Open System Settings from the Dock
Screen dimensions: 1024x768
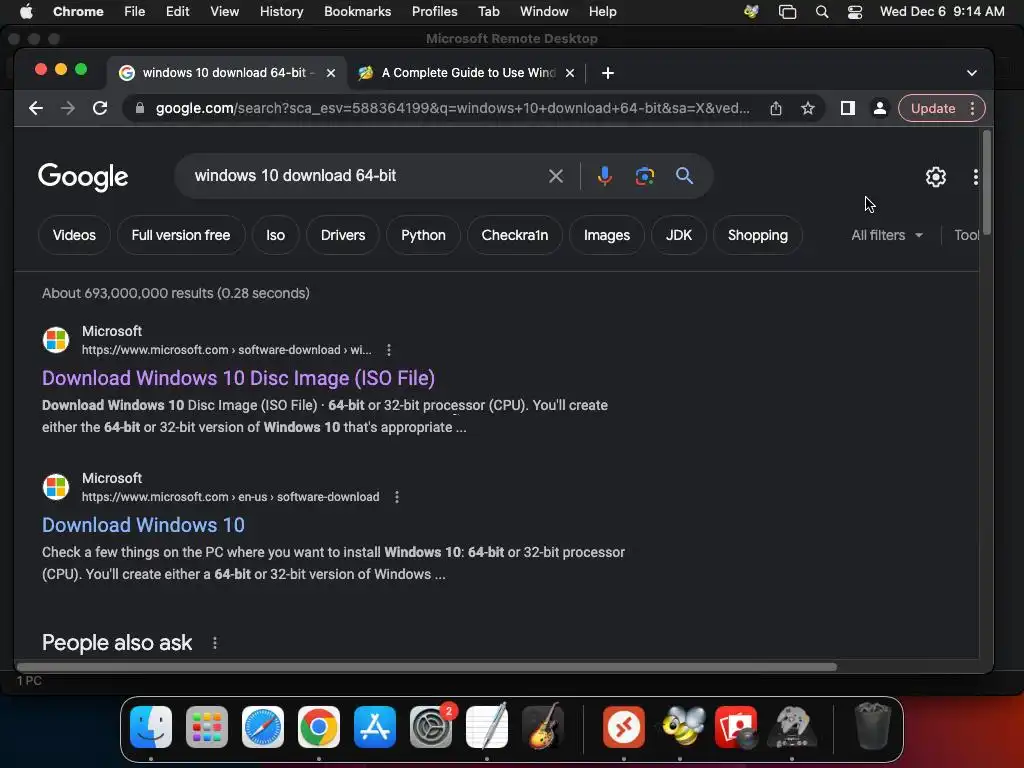(x=431, y=727)
